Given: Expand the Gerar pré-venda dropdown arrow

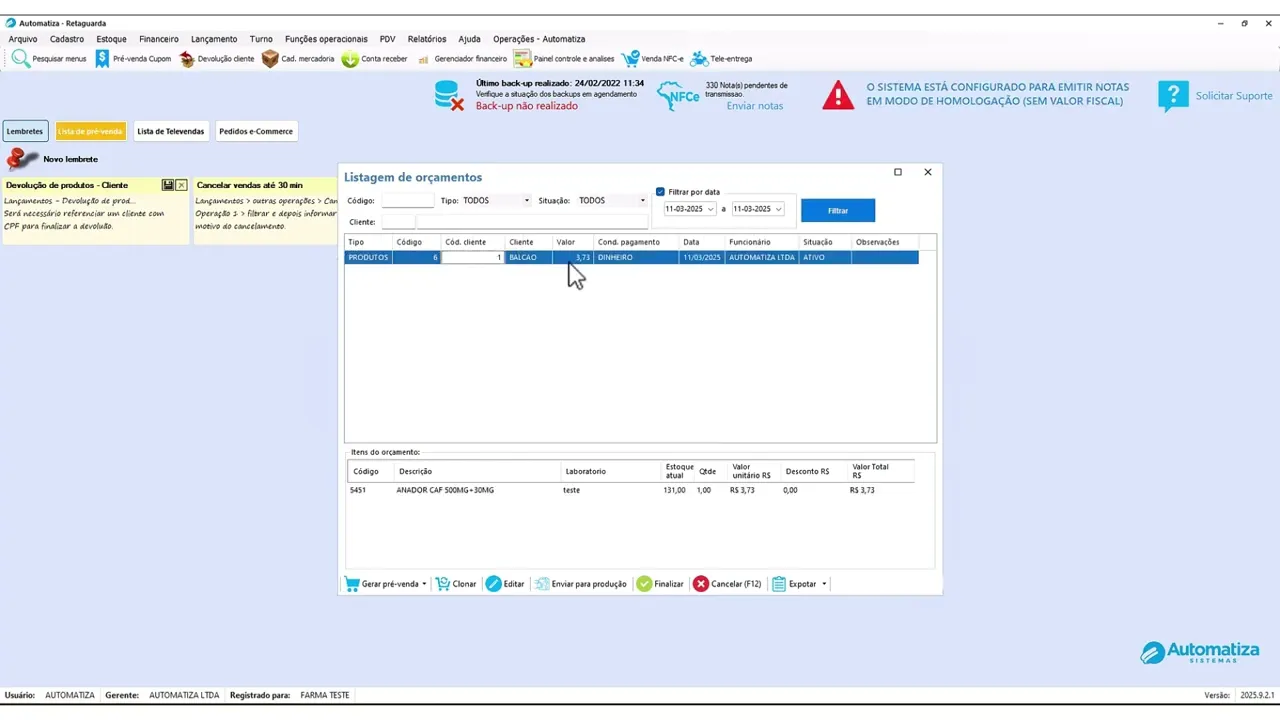Looking at the screenshot, I should pos(424,584).
